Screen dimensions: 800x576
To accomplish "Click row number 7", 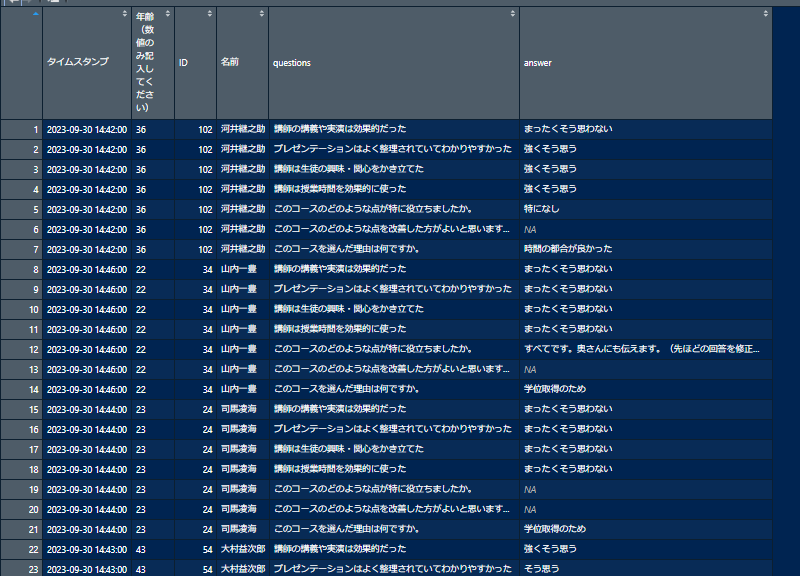I will [x=36, y=249].
